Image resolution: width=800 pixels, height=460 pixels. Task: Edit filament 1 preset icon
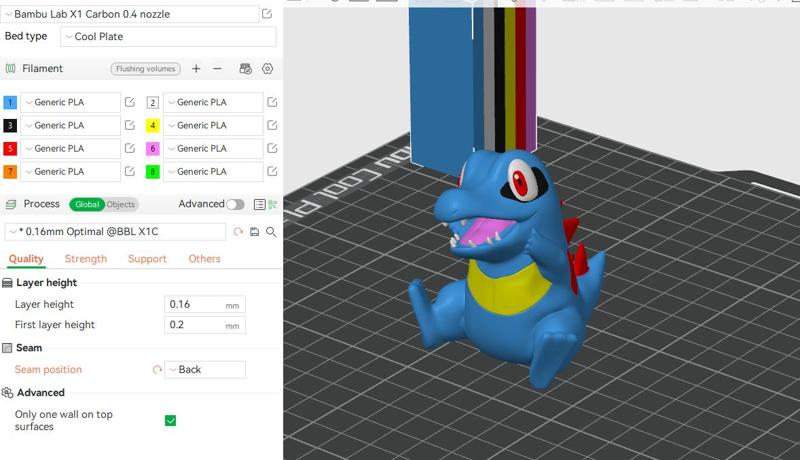point(130,102)
